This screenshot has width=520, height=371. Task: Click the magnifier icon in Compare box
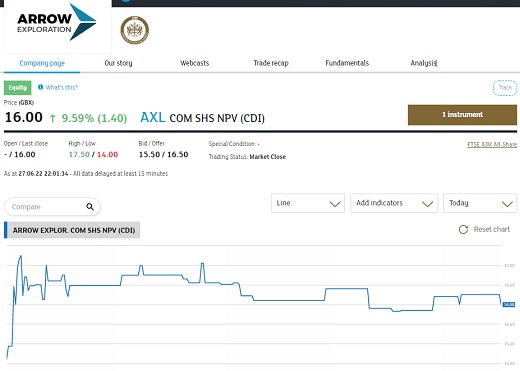point(90,207)
